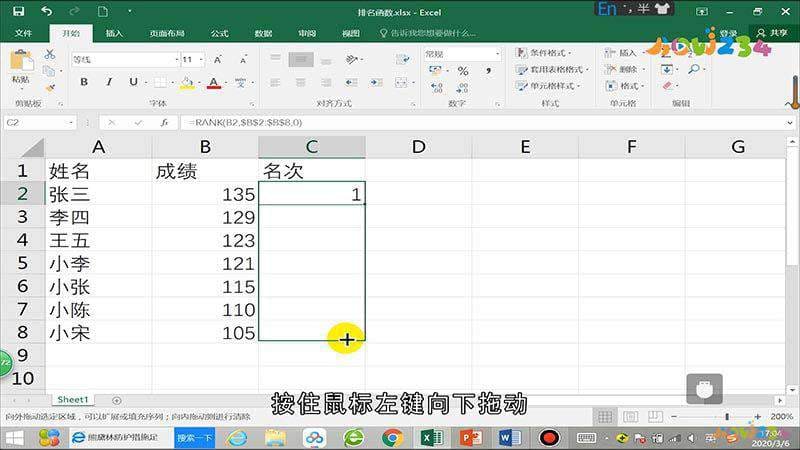Center text horizontally
This screenshot has width=800, height=450.
tap(301, 82)
